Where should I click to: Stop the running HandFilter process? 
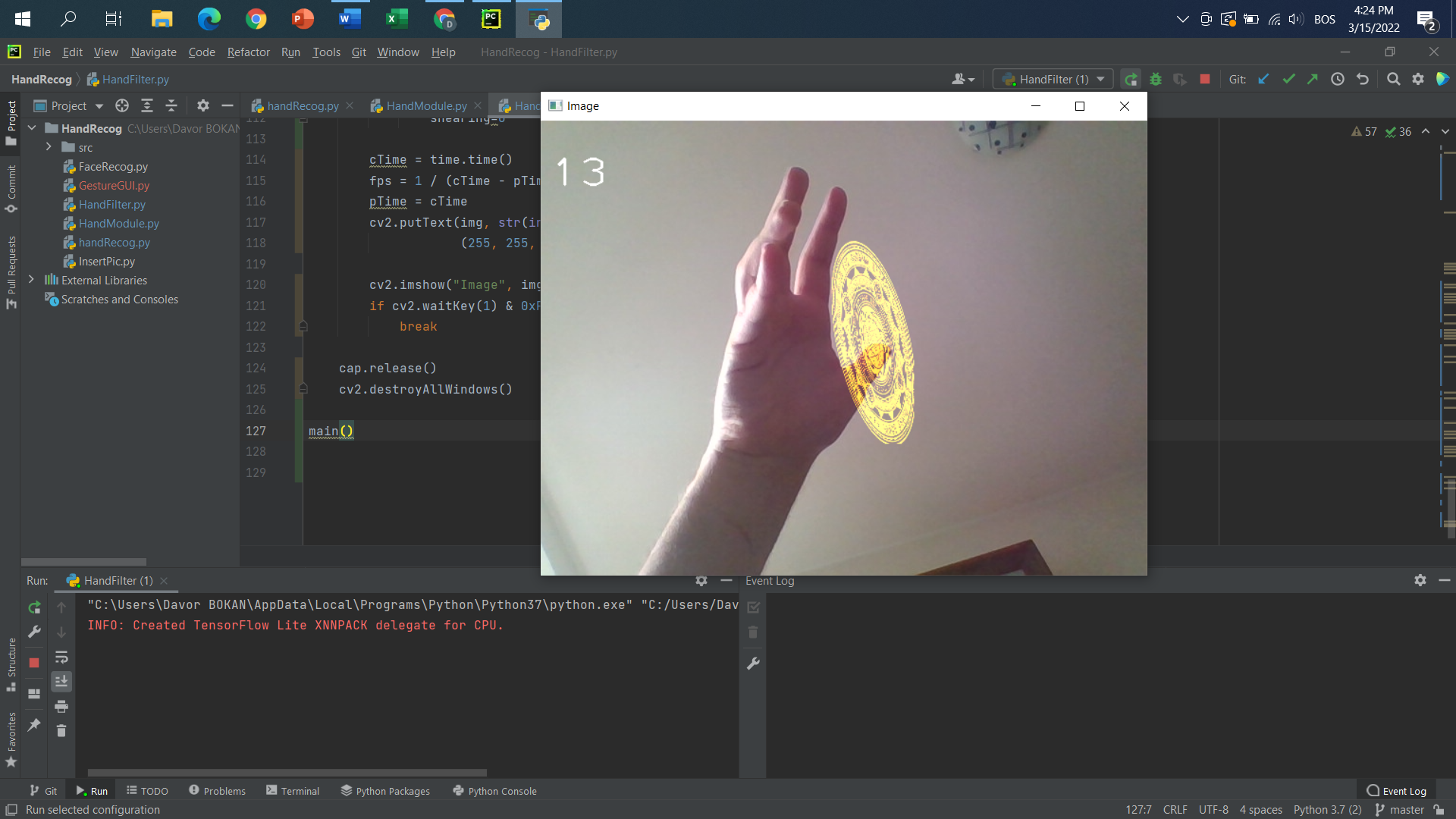(x=1203, y=79)
